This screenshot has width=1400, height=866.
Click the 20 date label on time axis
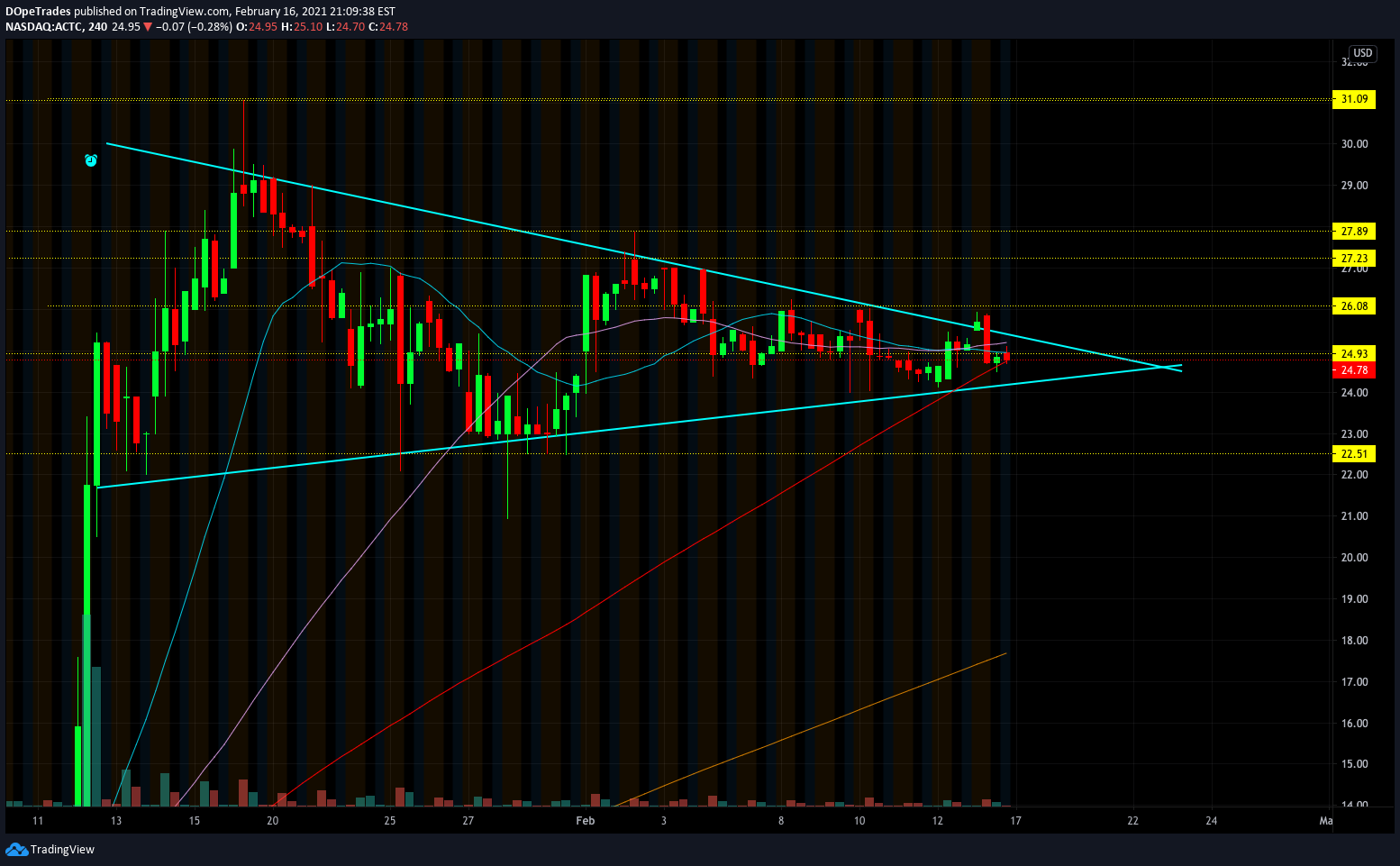(x=273, y=821)
